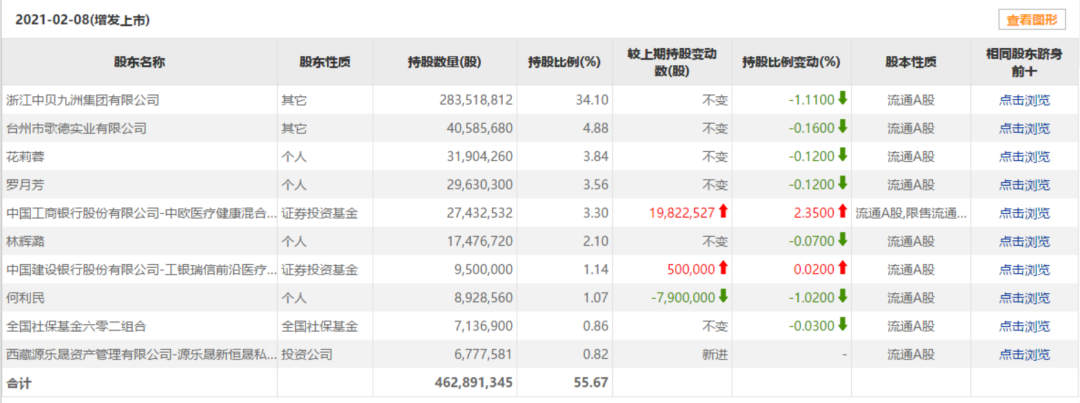Open 点击浏览 link in 花莉蓉 row

1024,156
